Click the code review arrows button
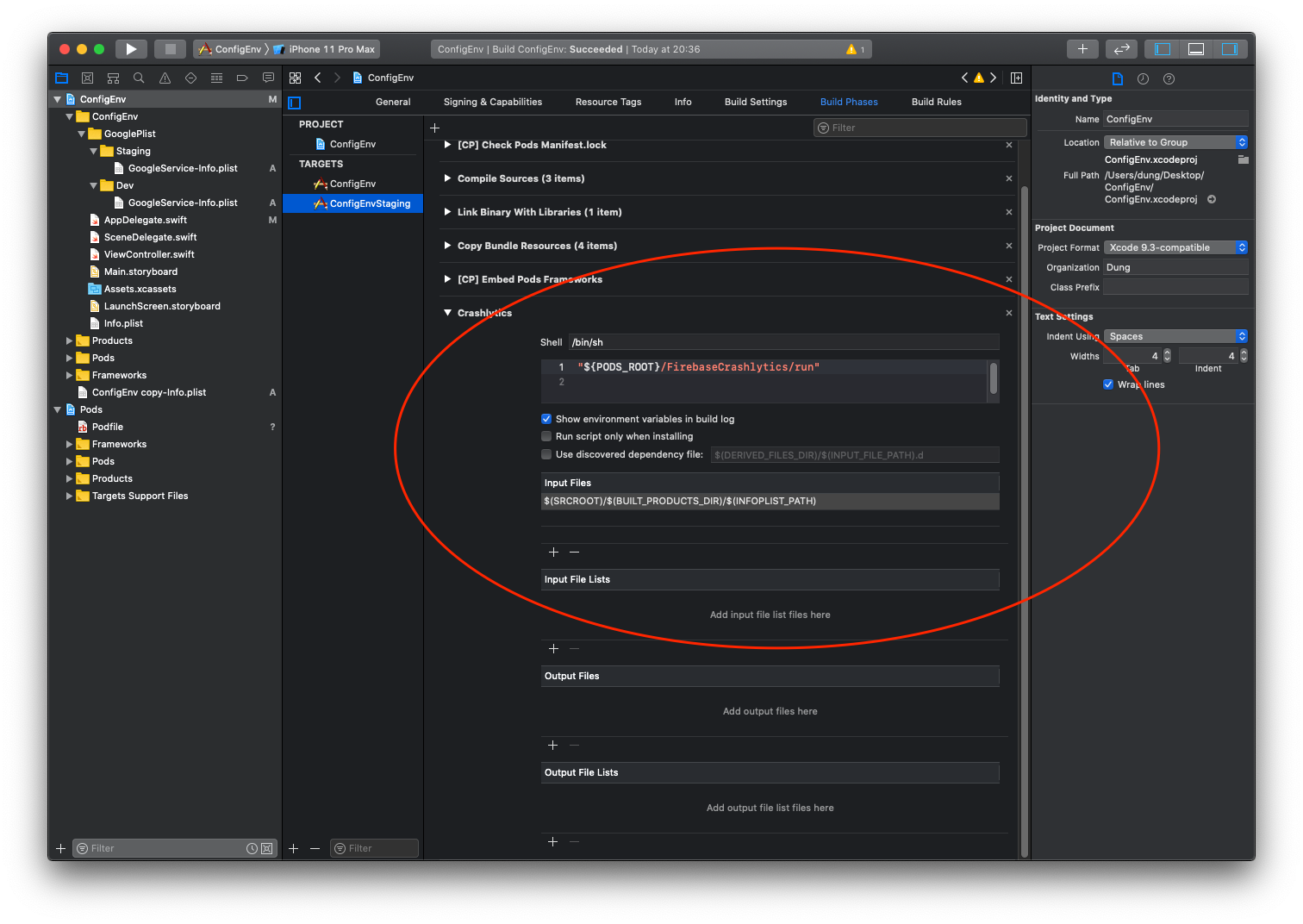This screenshot has width=1303, height=924. 1121,49
